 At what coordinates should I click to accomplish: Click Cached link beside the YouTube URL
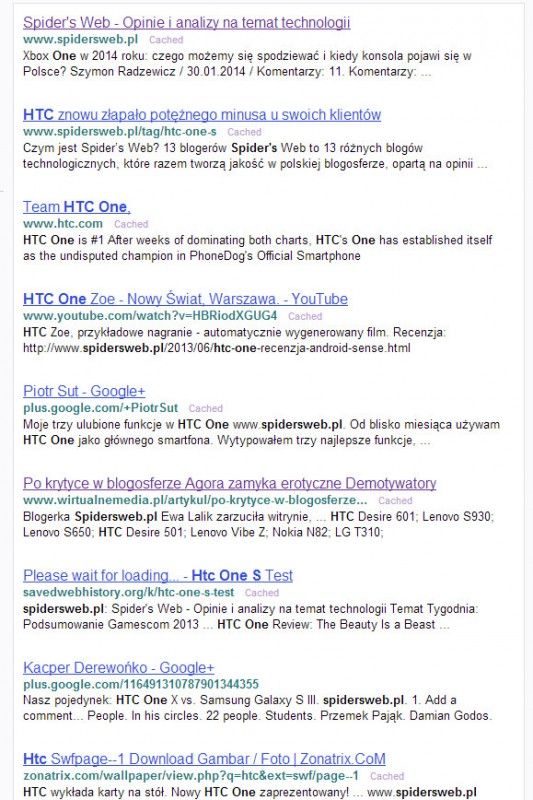pyautogui.click(x=305, y=316)
